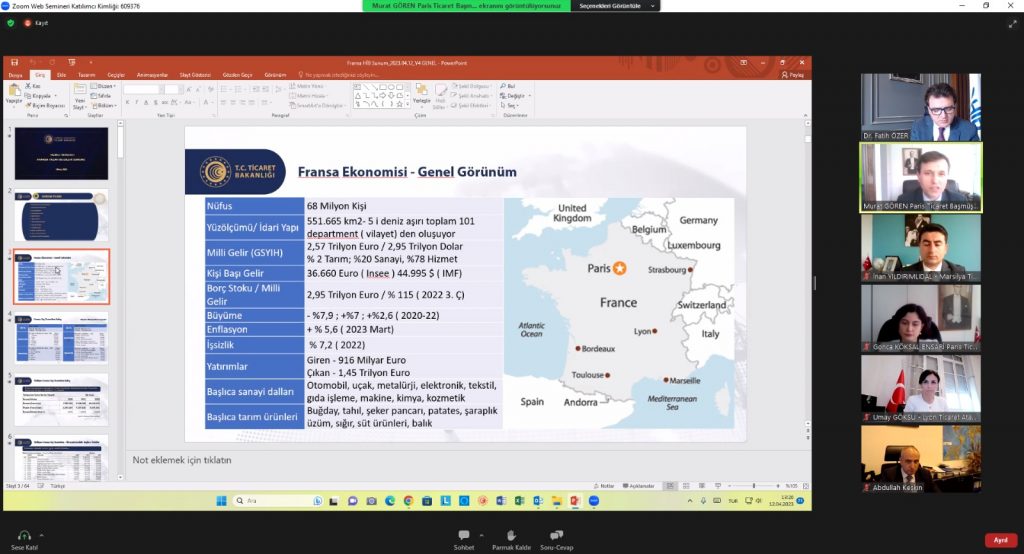1024x554 pixels.
Task: Click the Kayıt recording indicator
Action: tap(36, 23)
